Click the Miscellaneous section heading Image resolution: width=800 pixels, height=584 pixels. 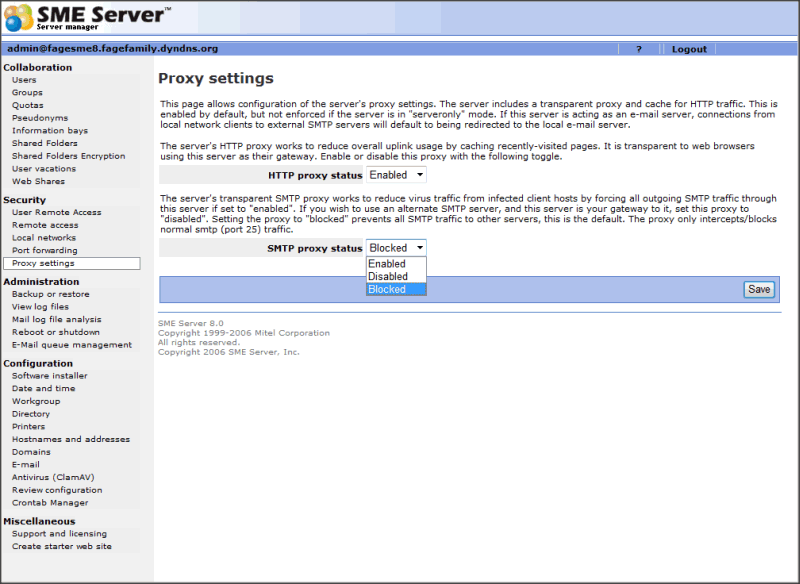click(39, 521)
